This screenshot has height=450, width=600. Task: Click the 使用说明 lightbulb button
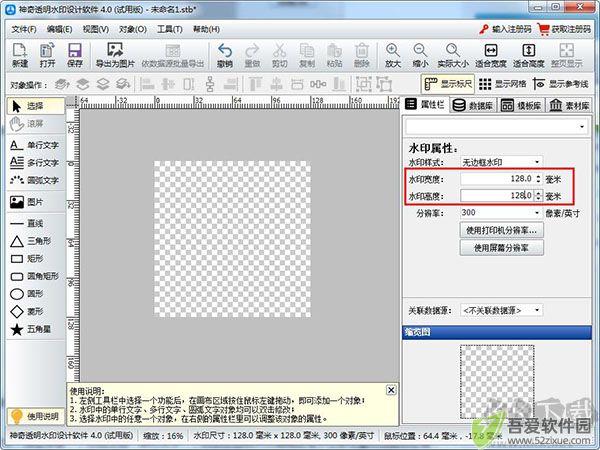[36, 416]
